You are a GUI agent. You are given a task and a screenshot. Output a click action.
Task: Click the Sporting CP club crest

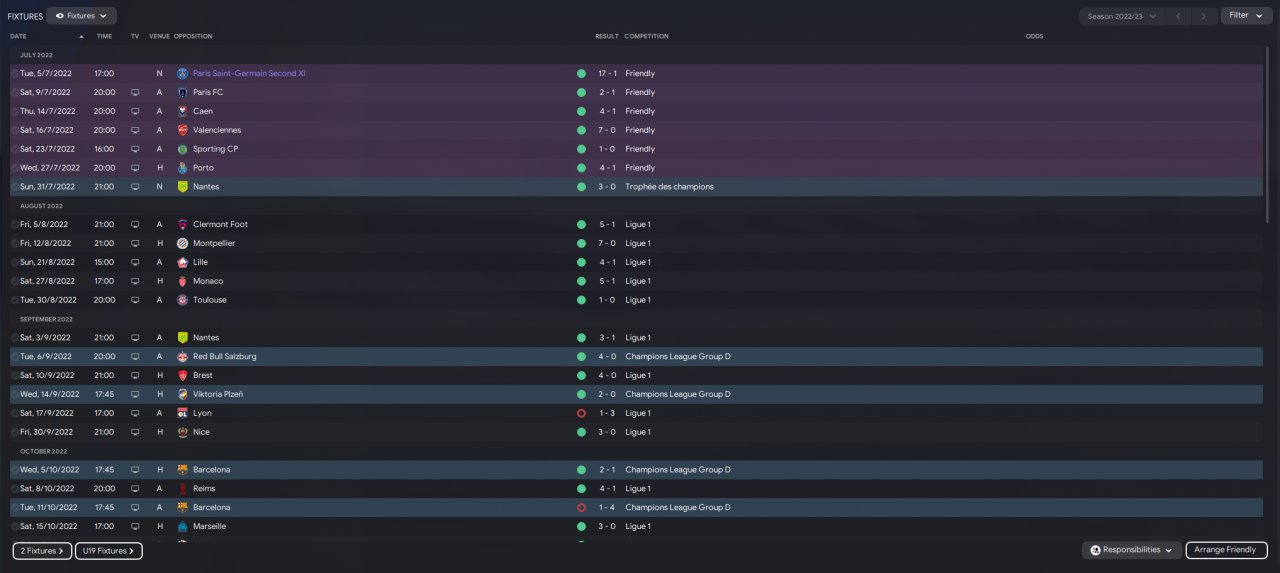pos(183,149)
